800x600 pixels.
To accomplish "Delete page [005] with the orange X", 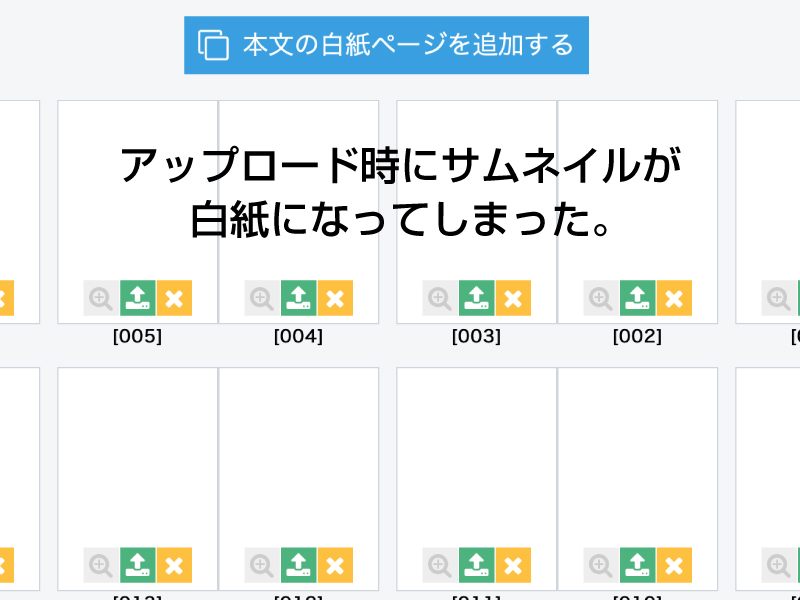I will pos(174,298).
